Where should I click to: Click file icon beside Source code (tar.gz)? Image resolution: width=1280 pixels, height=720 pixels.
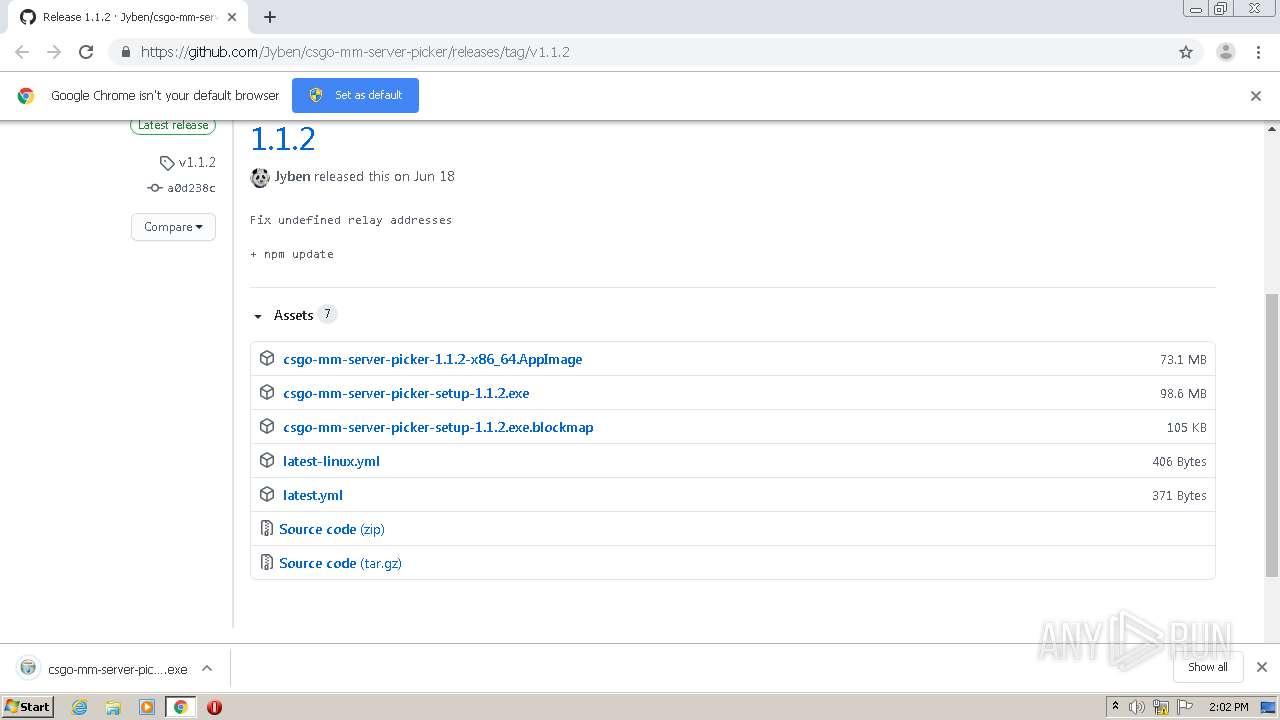click(x=267, y=562)
